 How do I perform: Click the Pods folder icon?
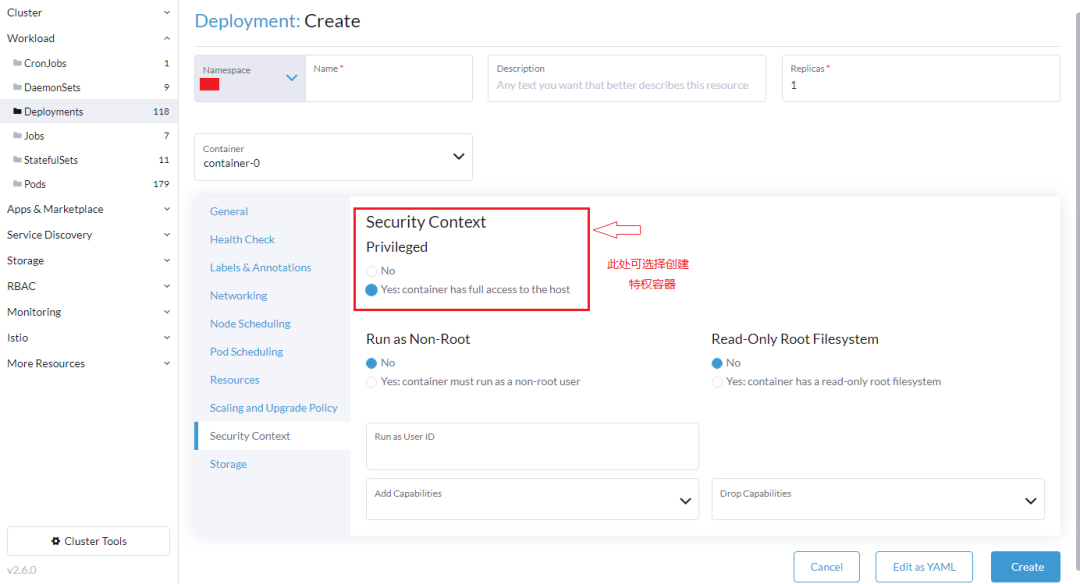(x=17, y=184)
